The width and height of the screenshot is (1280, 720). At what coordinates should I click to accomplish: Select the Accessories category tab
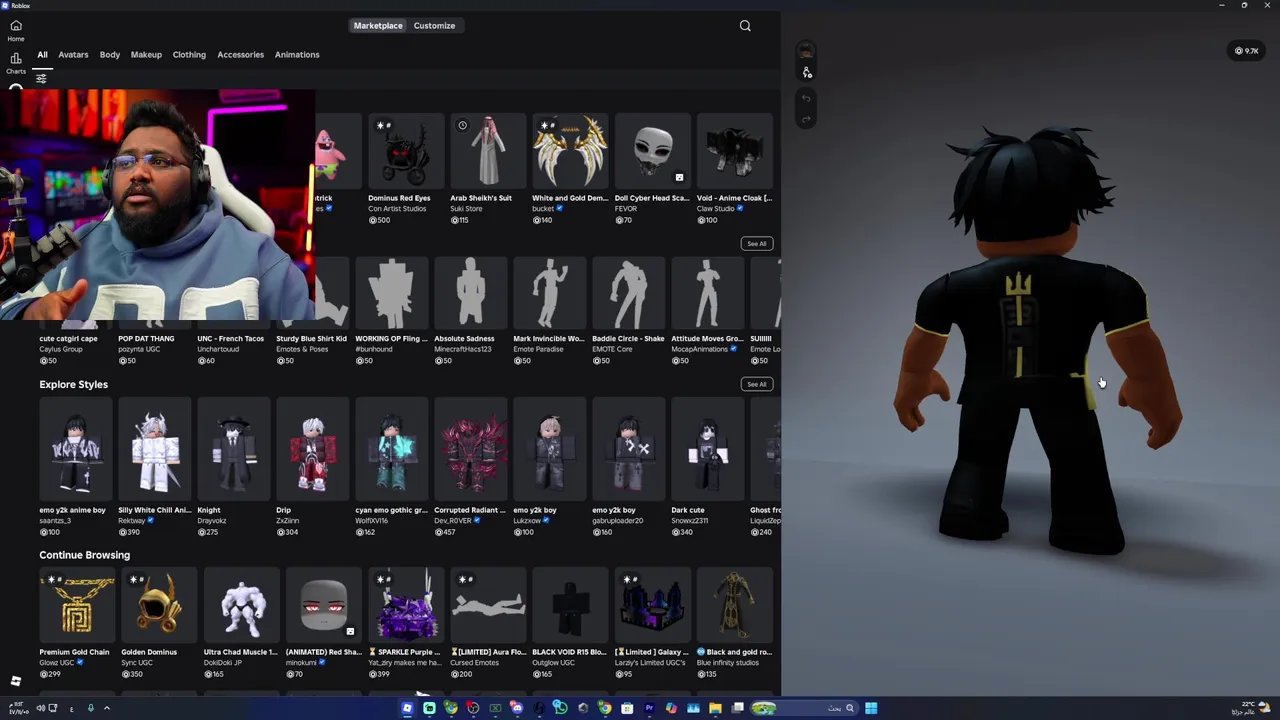[x=241, y=55]
